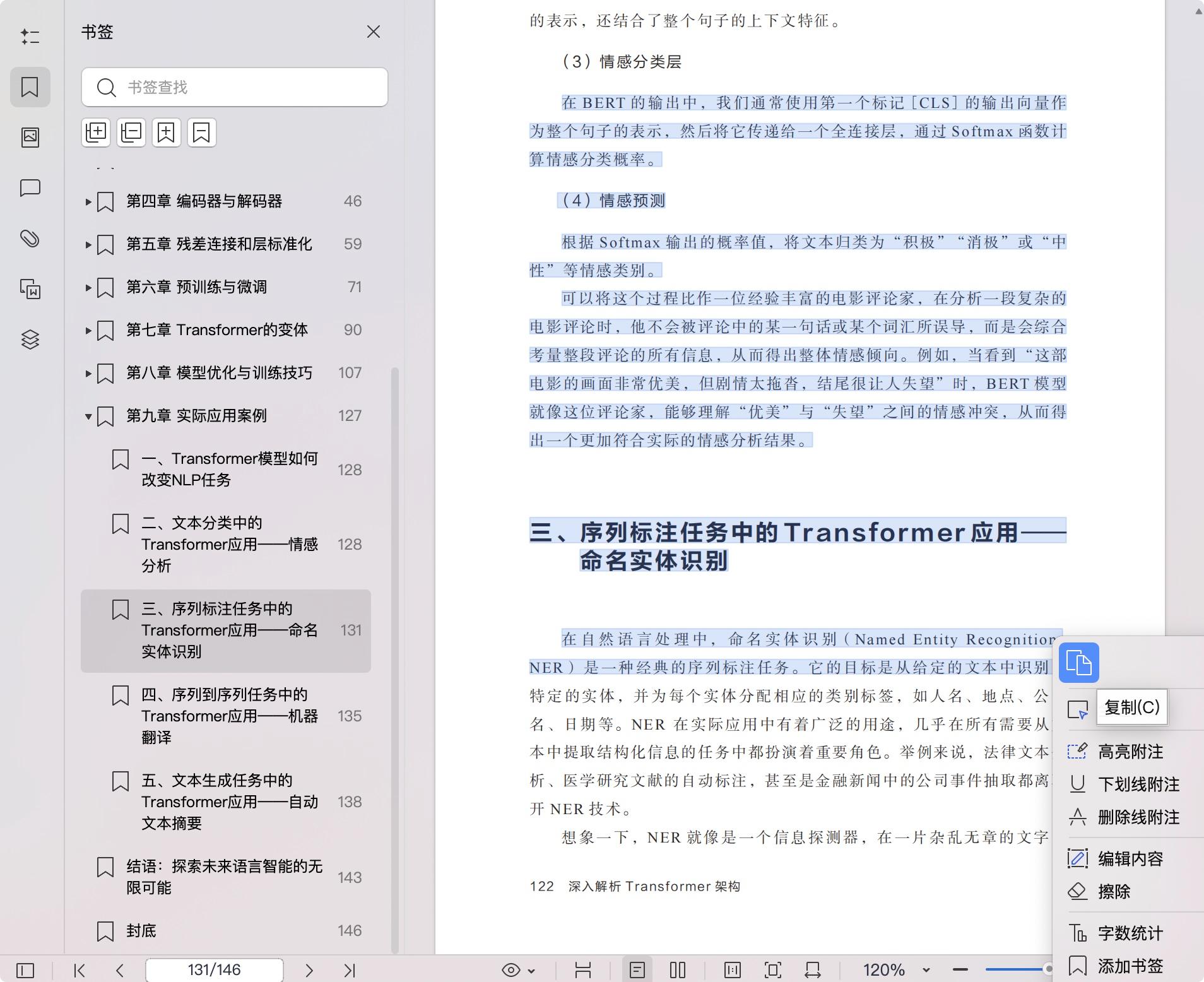This screenshot has width=1204, height=982.
Task: Open the Comments panel icon in sidebar
Action: [30, 188]
